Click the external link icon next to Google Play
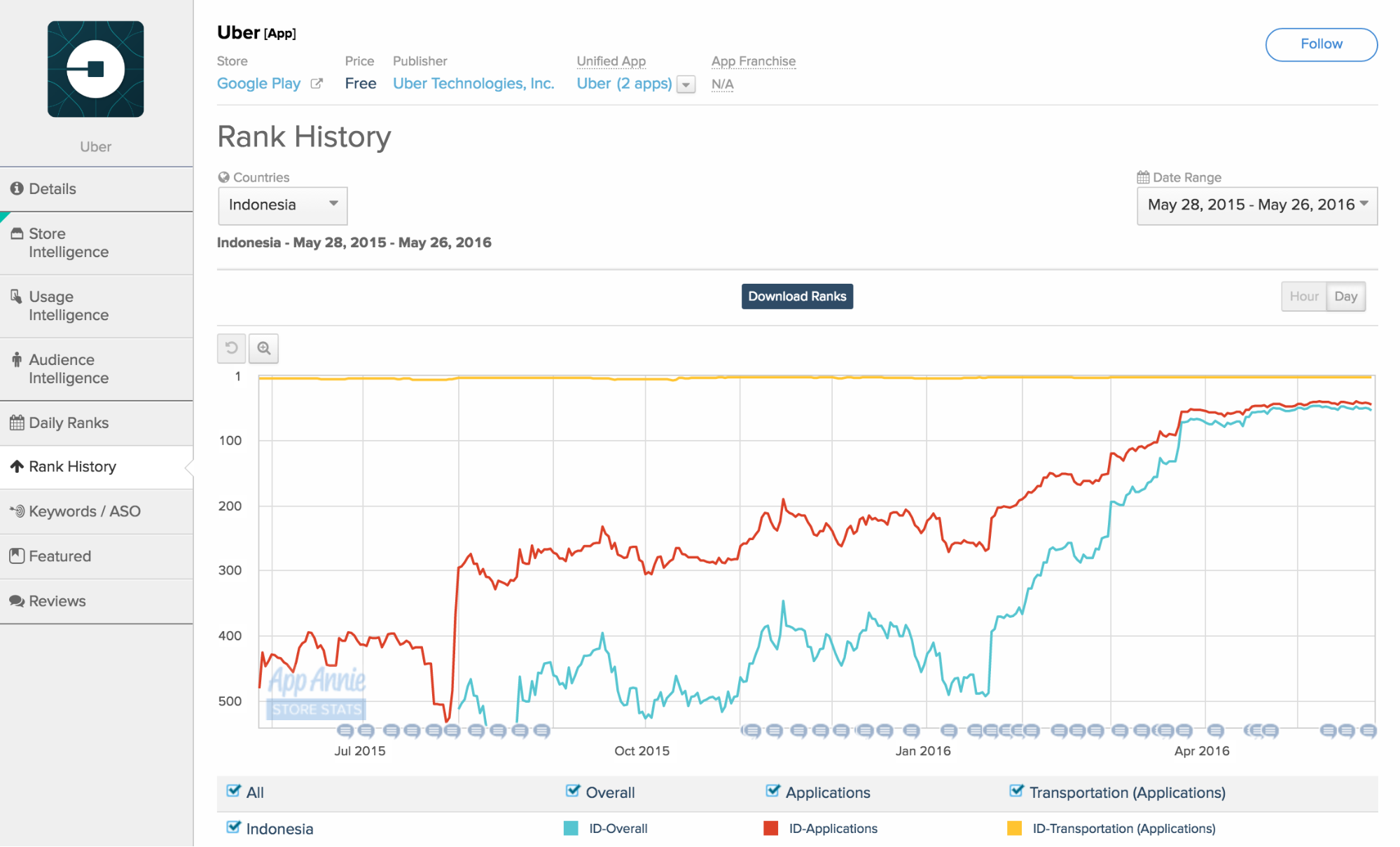Image resolution: width=1400 pixels, height=847 pixels. tap(317, 83)
